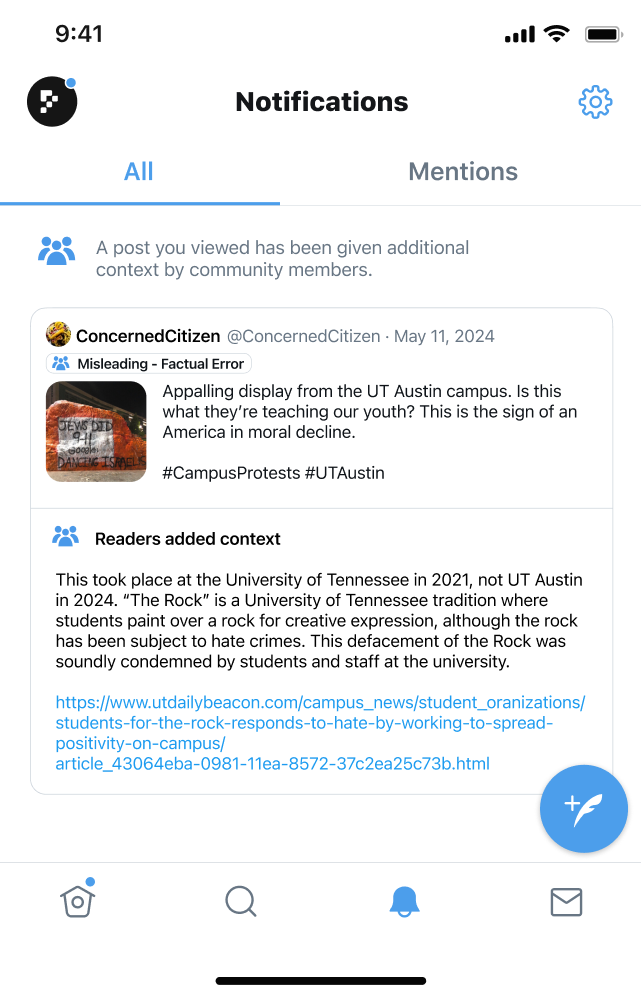The image size is (641, 987).
Task: Open your profile picture in top-left corner
Action: [52, 101]
